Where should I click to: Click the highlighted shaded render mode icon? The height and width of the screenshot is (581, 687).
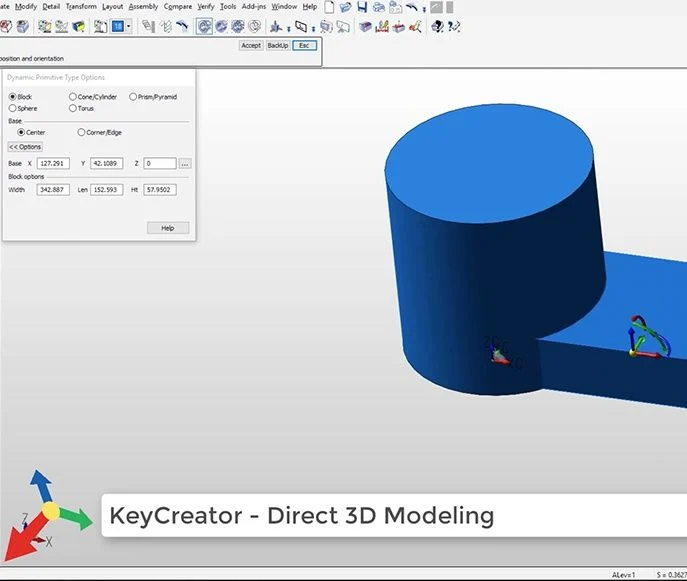point(205,26)
